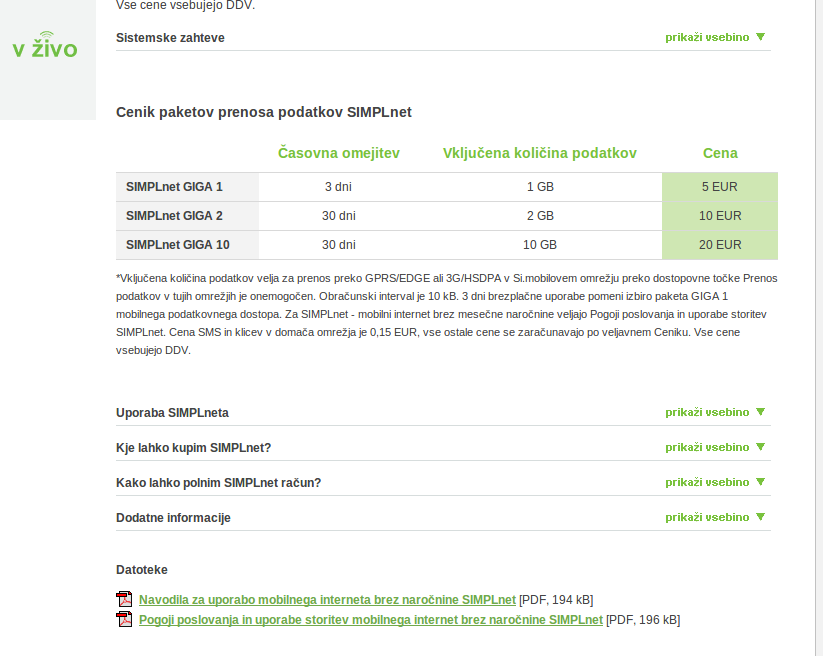Expand Uporaba SIMPLneta with its green arrow
The image size is (823, 656).
(761, 412)
